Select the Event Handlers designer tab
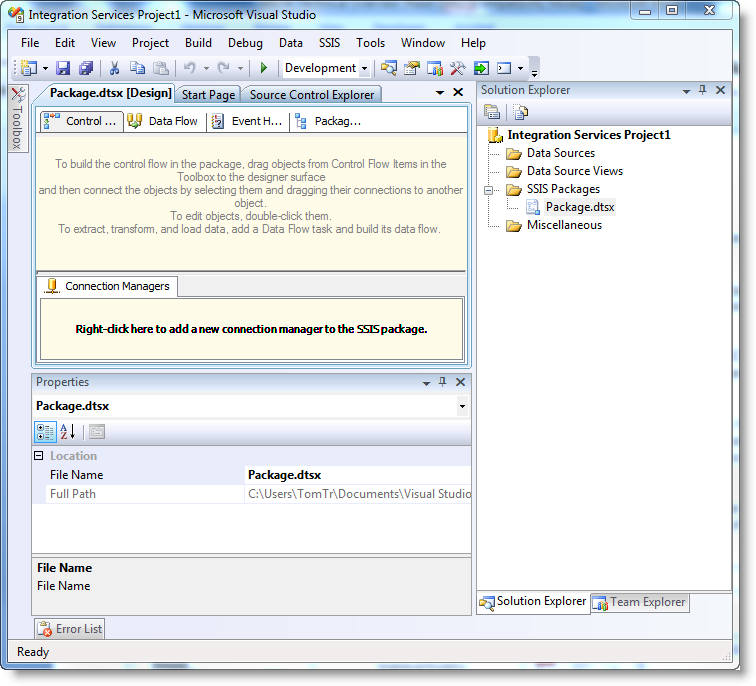The height and width of the screenshot is (686, 756). tap(248, 121)
